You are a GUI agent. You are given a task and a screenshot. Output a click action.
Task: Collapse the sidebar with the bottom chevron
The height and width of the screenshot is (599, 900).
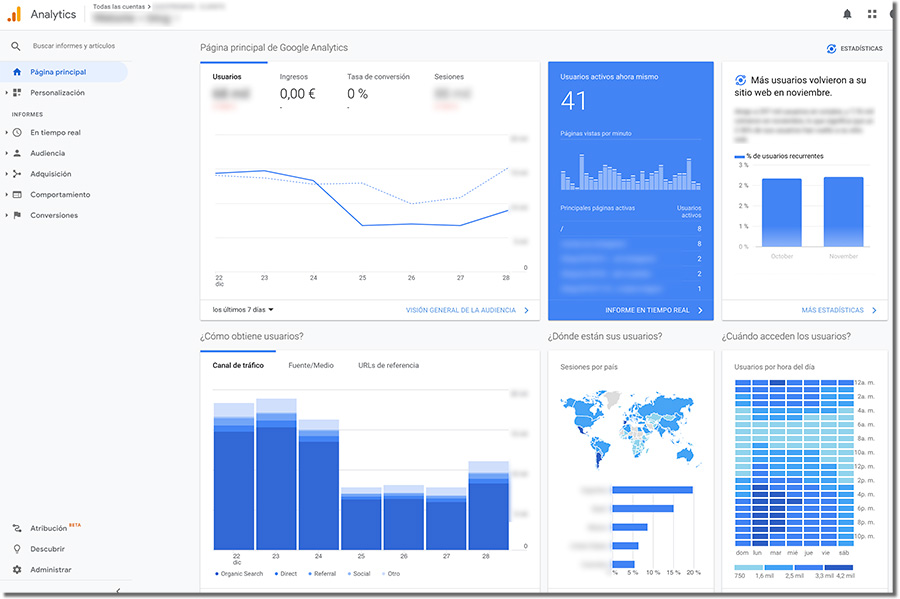pos(118,591)
